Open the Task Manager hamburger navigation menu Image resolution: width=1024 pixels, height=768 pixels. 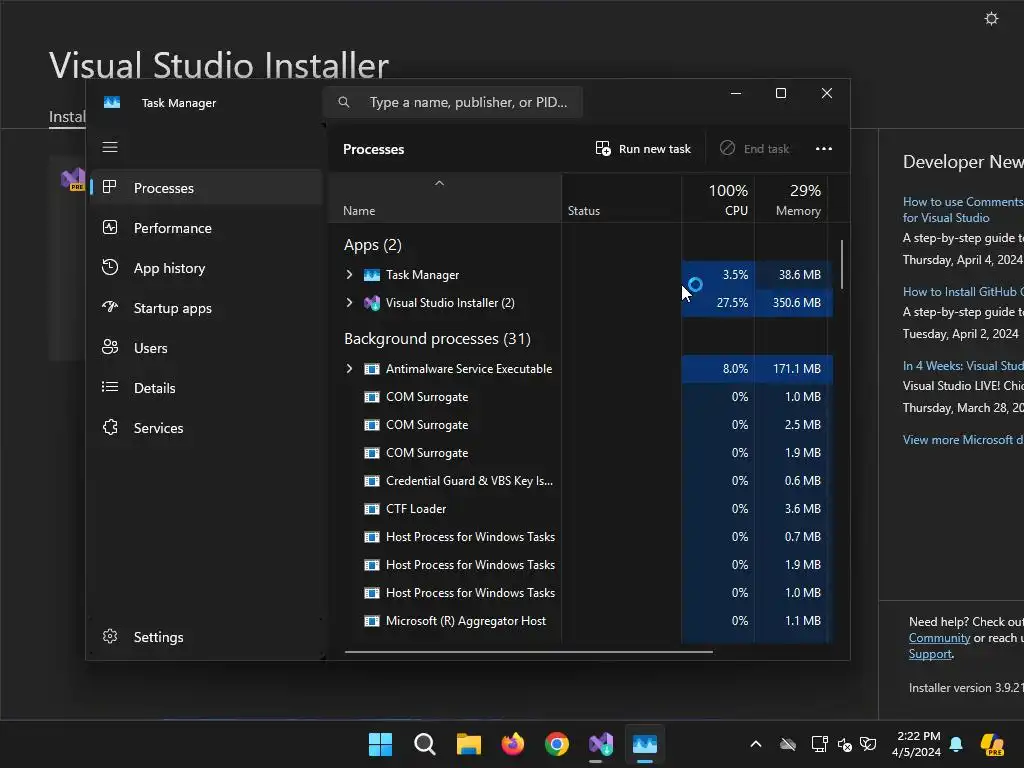pyautogui.click(x=110, y=148)
